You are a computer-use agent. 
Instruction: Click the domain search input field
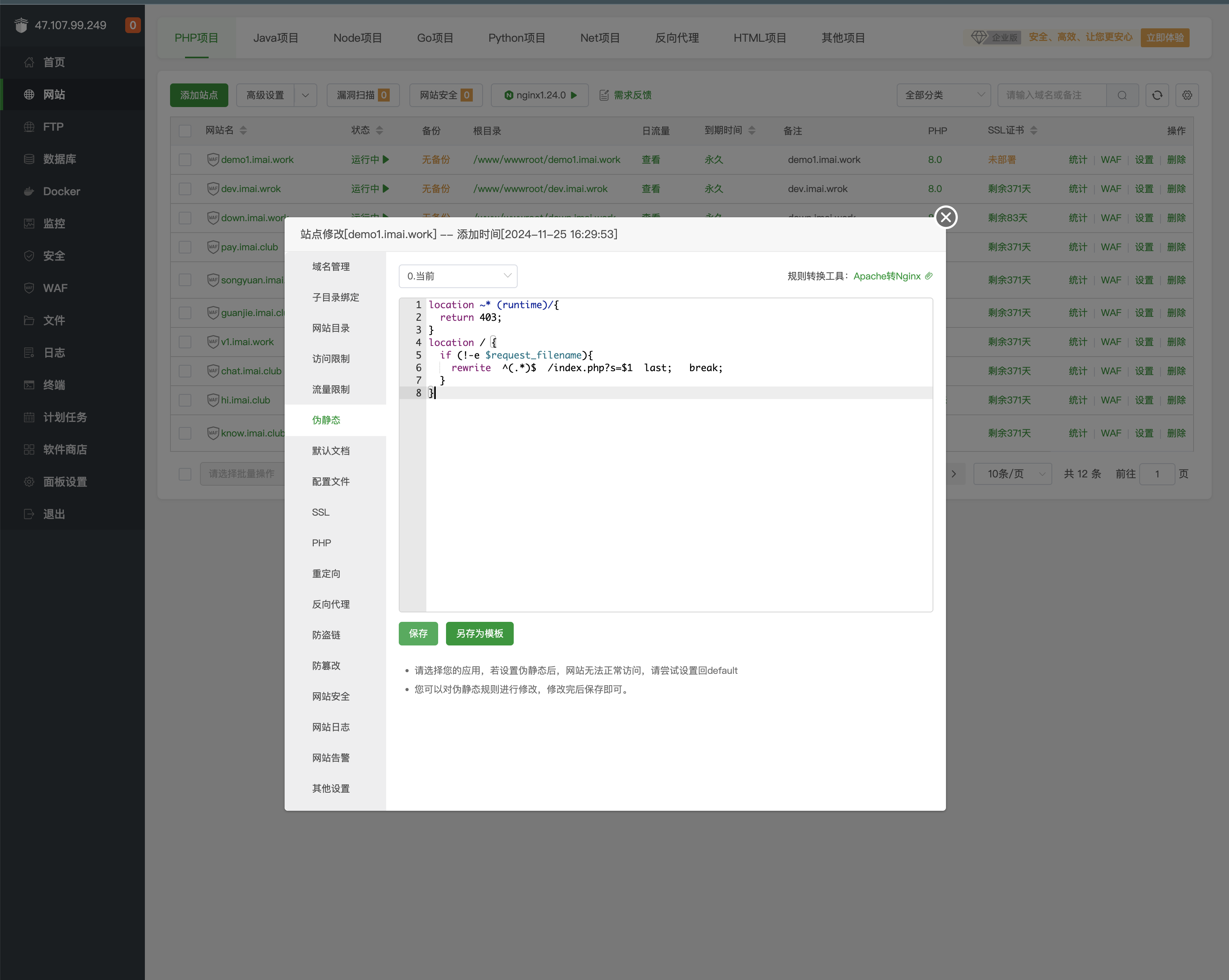(1051, 95)
